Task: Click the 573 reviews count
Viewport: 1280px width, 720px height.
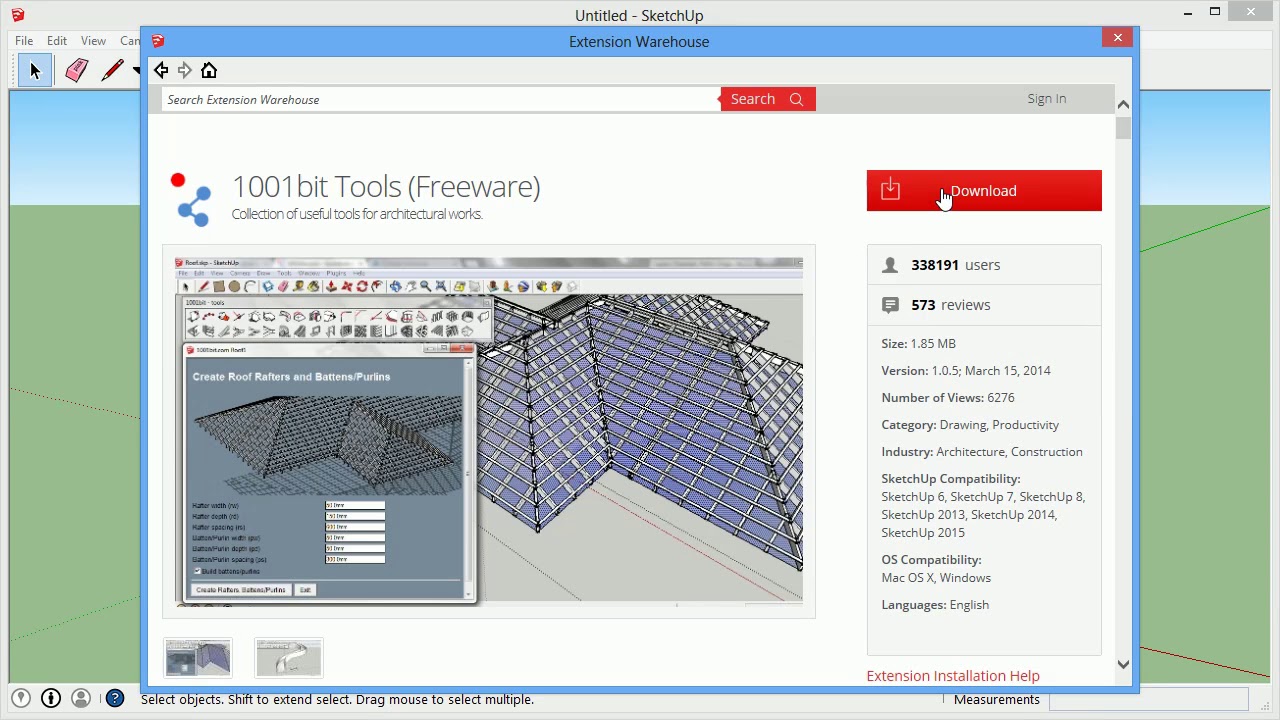Action: coord(951,305)
